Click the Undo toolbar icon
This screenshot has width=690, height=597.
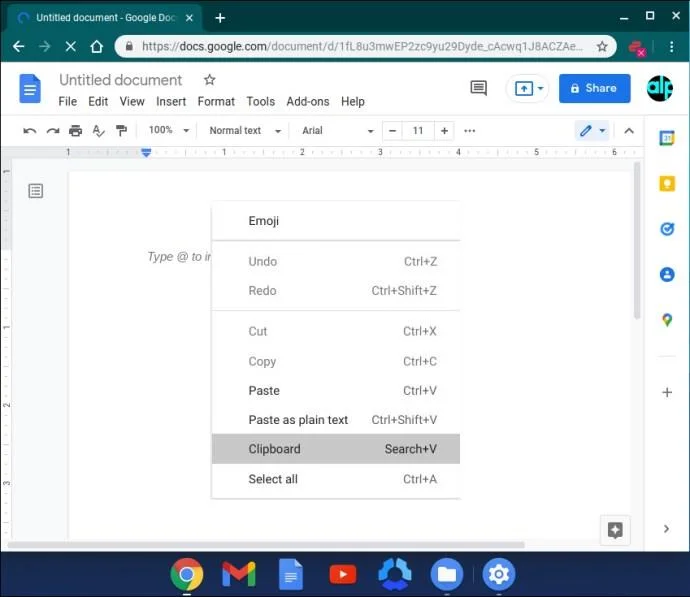coord(29,131)
